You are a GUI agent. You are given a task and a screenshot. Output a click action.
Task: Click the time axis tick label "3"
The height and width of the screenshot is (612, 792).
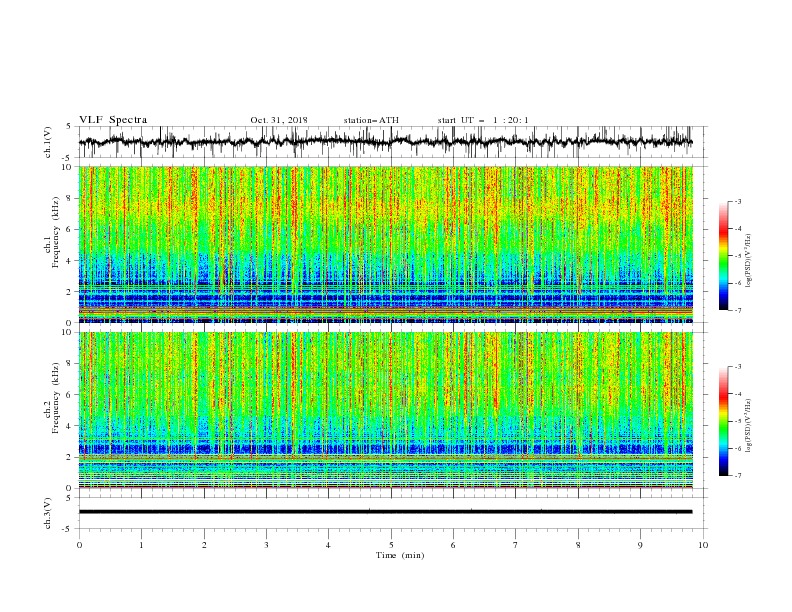tap(266, 545)
